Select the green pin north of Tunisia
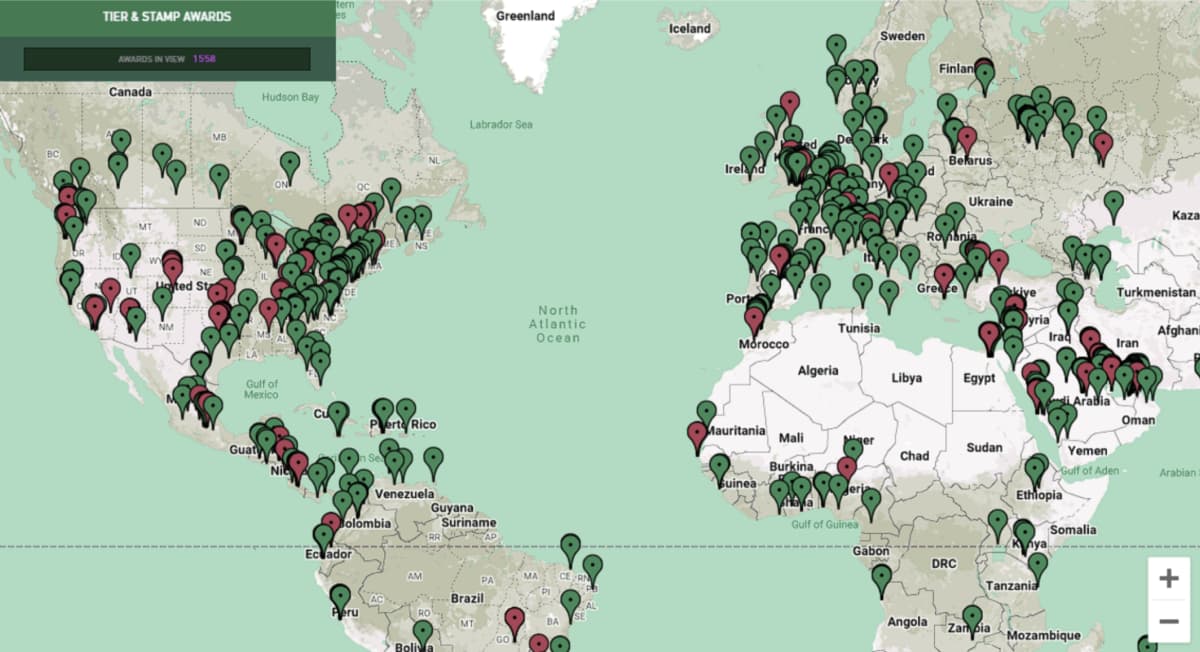Viewport: 1200px width, 652px height. 862,288
